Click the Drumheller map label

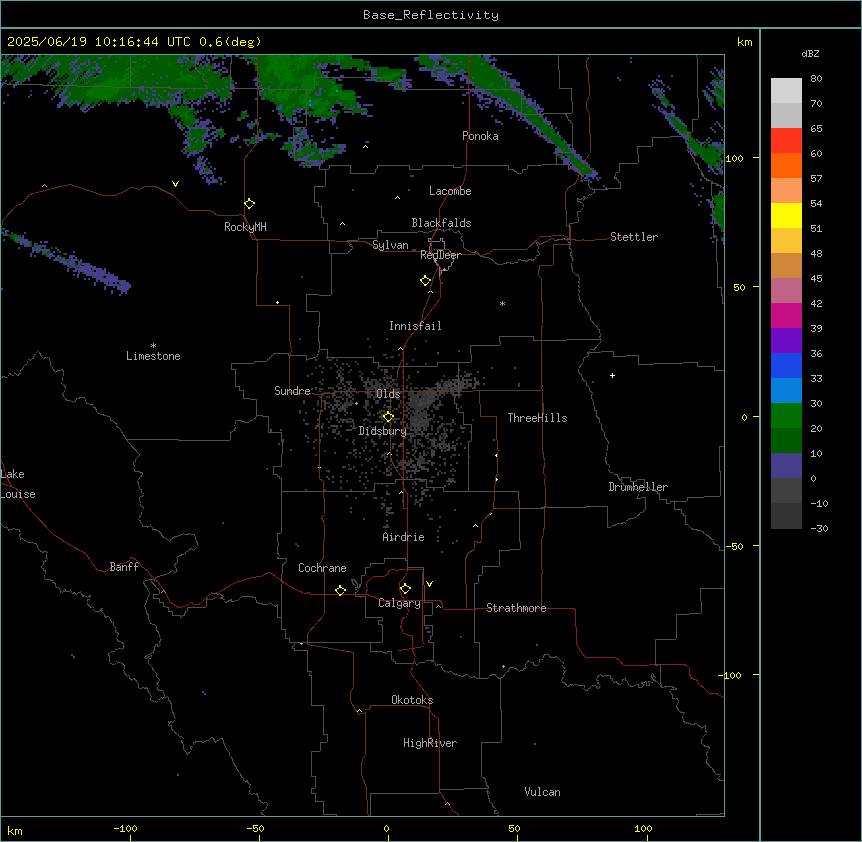pos(638,487)
